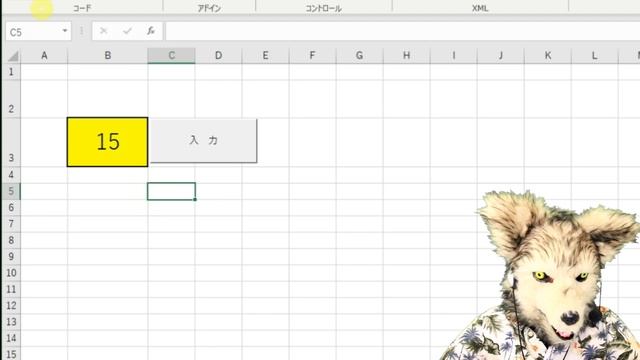Click the アドイン ribbon group label
Viewport: 640px width, 360px height.
coord(209,8)
